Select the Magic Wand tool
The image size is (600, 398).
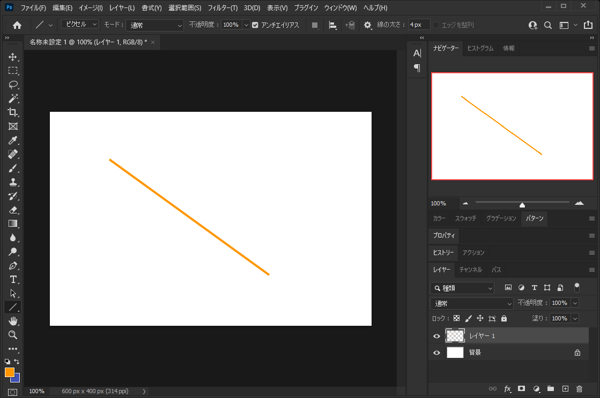pos(13,98)
